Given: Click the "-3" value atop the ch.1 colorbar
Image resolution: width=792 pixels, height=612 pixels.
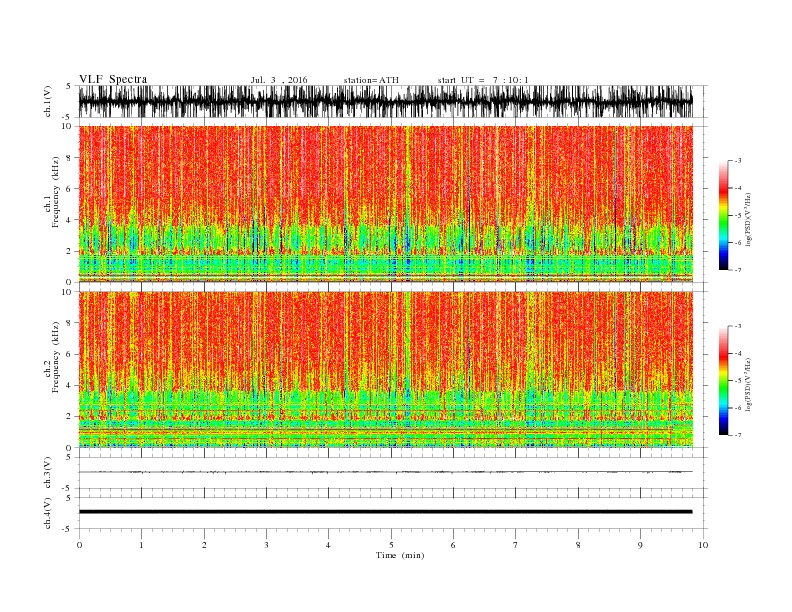Looking at the screenshot, I should coord(738,161).
